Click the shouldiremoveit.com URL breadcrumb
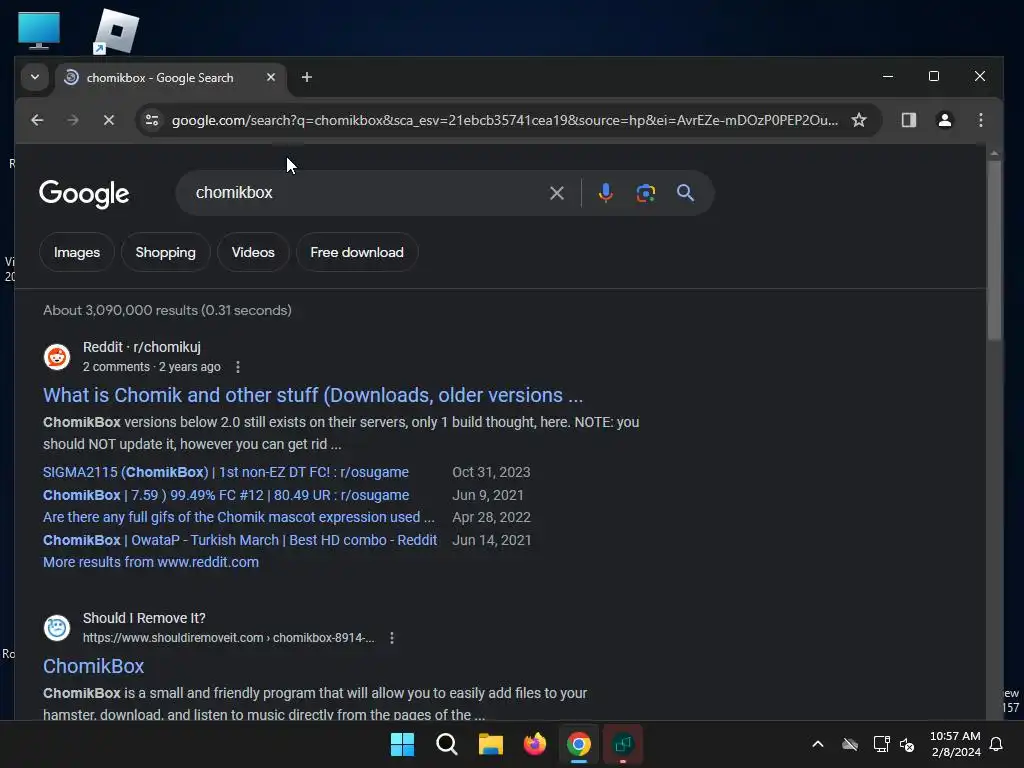 pyautogui.click(x=229, y=638)
